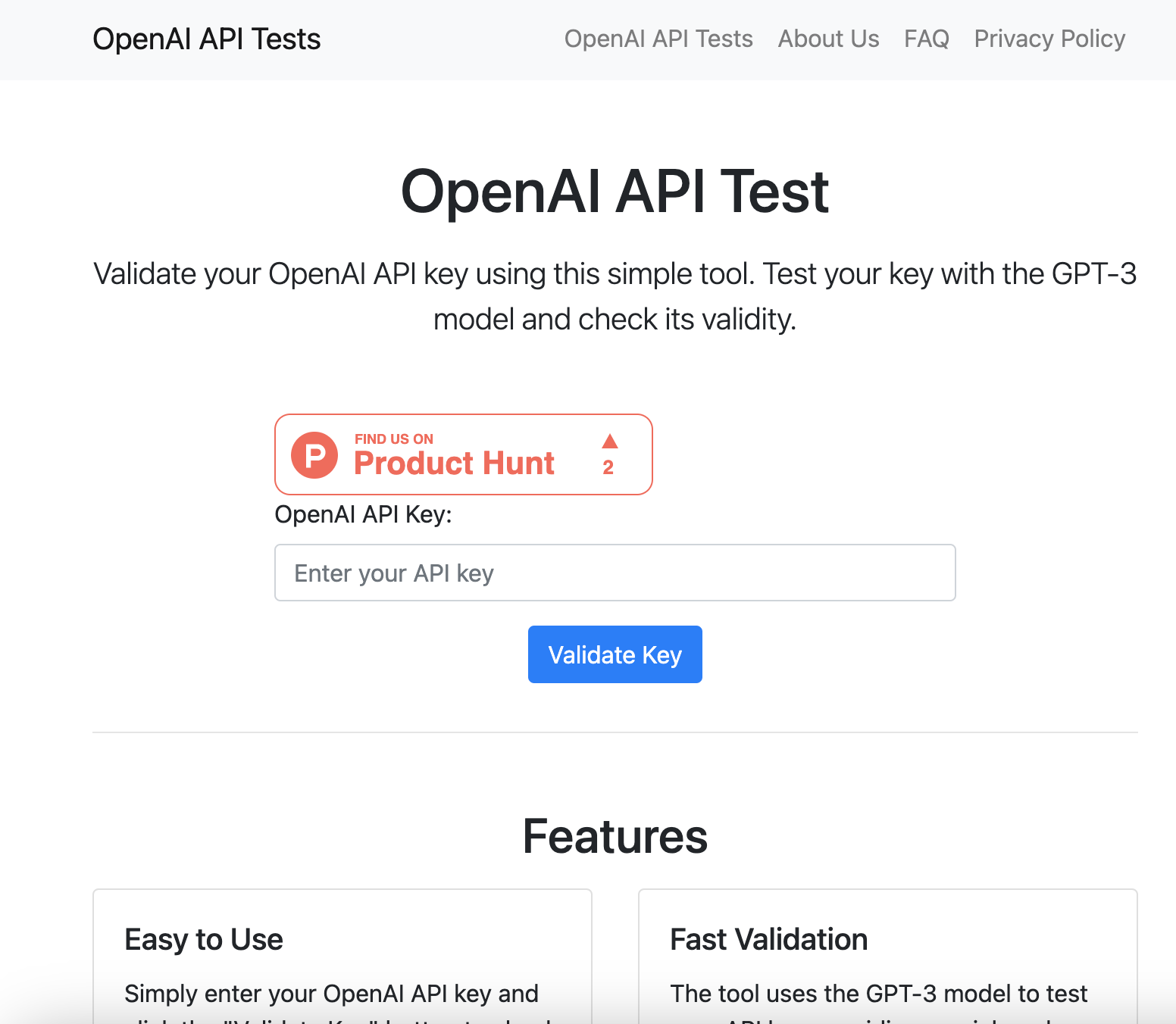Click the Fast Validation card description text
The height and width of the screenshot is (1024, 1176).
[878, 994]
